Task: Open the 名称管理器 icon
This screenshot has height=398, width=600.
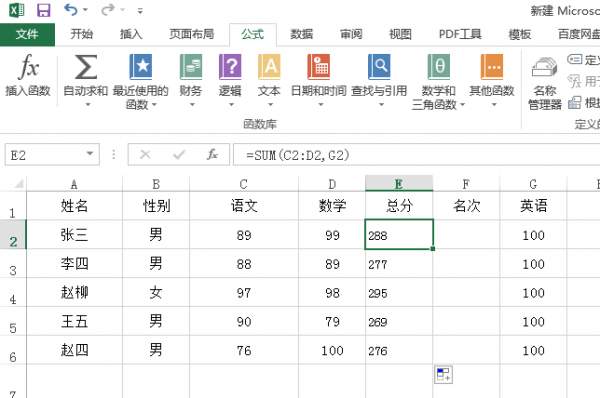Action: pyautogui.click(x=545, y=68)
